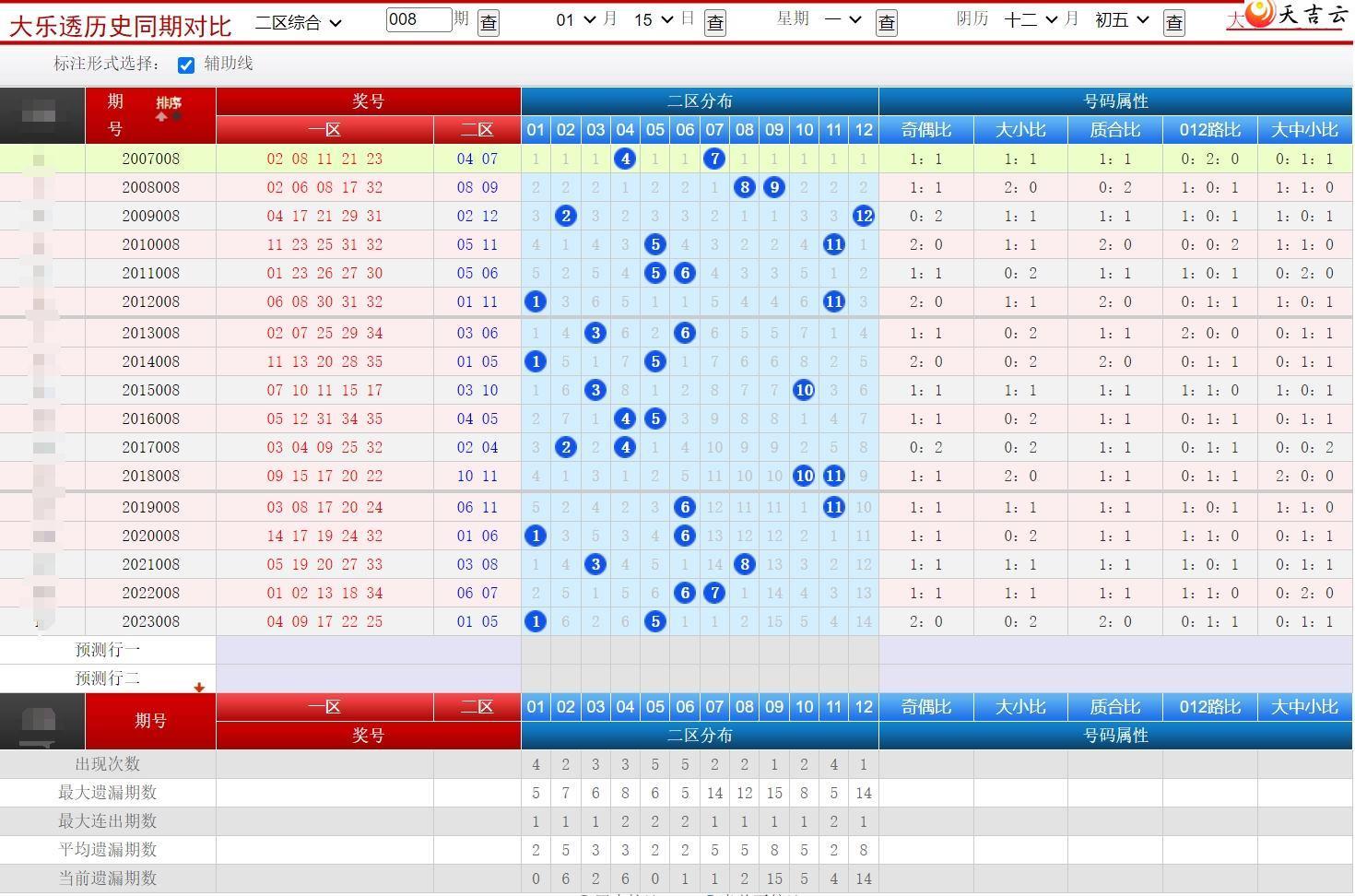Click 大中小比 value 2:0:0 in row 2018008

click(x=1304, y=476)
